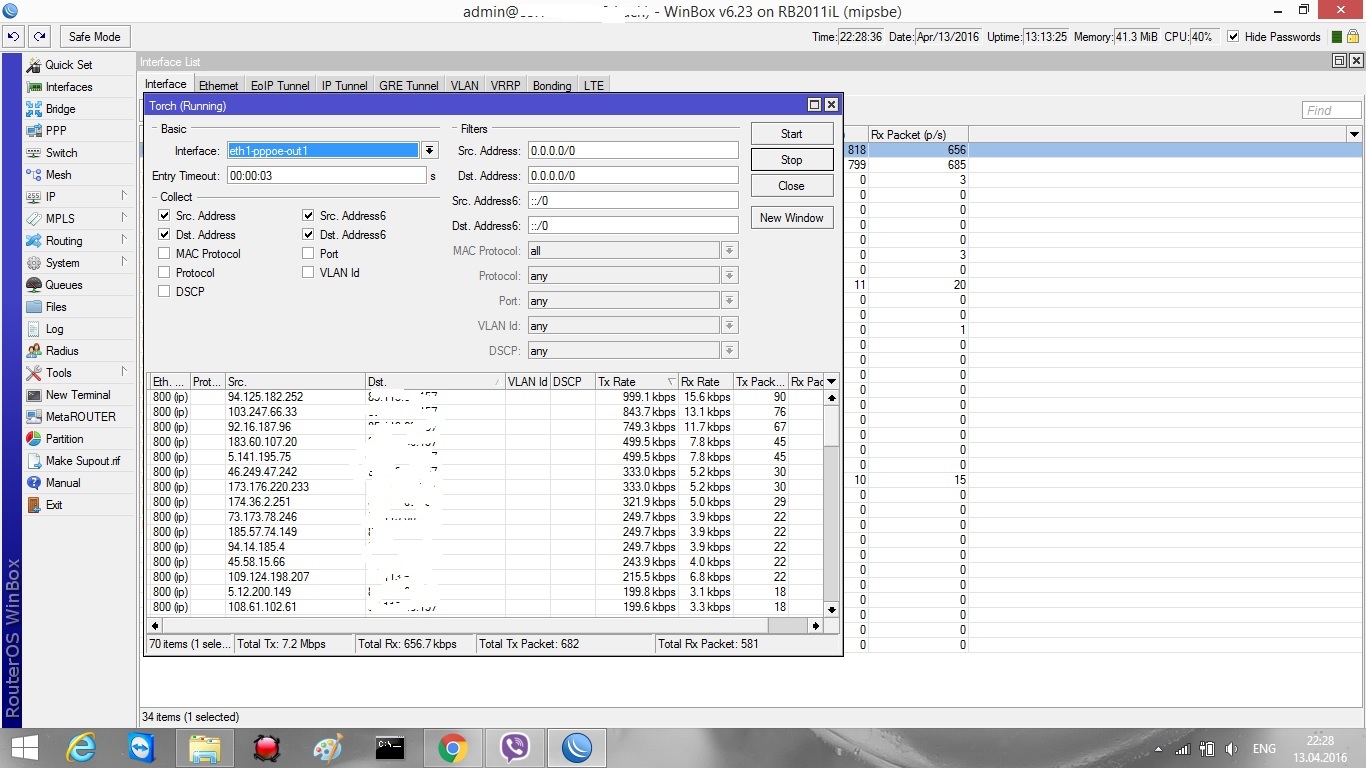This screenshot has width=1366, height=768.
Task: Expand the DSCP filter dropdown
Action: click(x=730, y=351)
